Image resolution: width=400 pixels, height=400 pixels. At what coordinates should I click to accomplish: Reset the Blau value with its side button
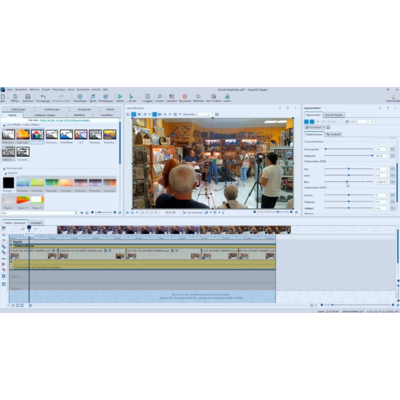tap(392, 182)
